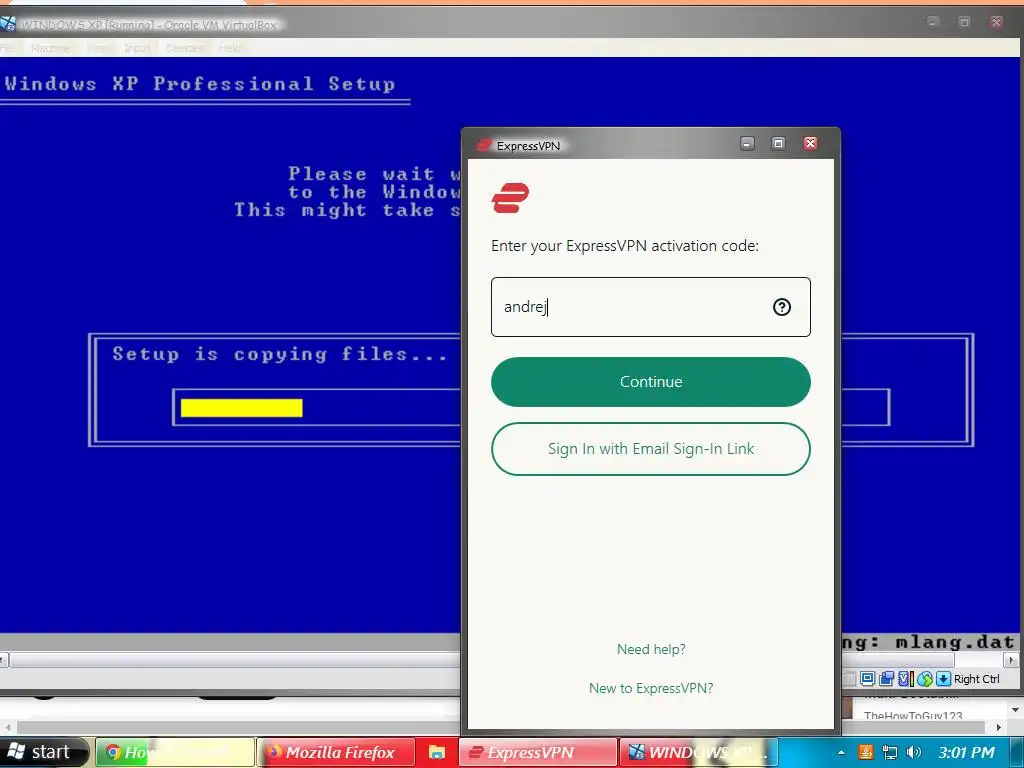Screen dimensions: 1024x768
Task: Click the Enter your ExpressVPN activation code label
Action: pos(625,246)
